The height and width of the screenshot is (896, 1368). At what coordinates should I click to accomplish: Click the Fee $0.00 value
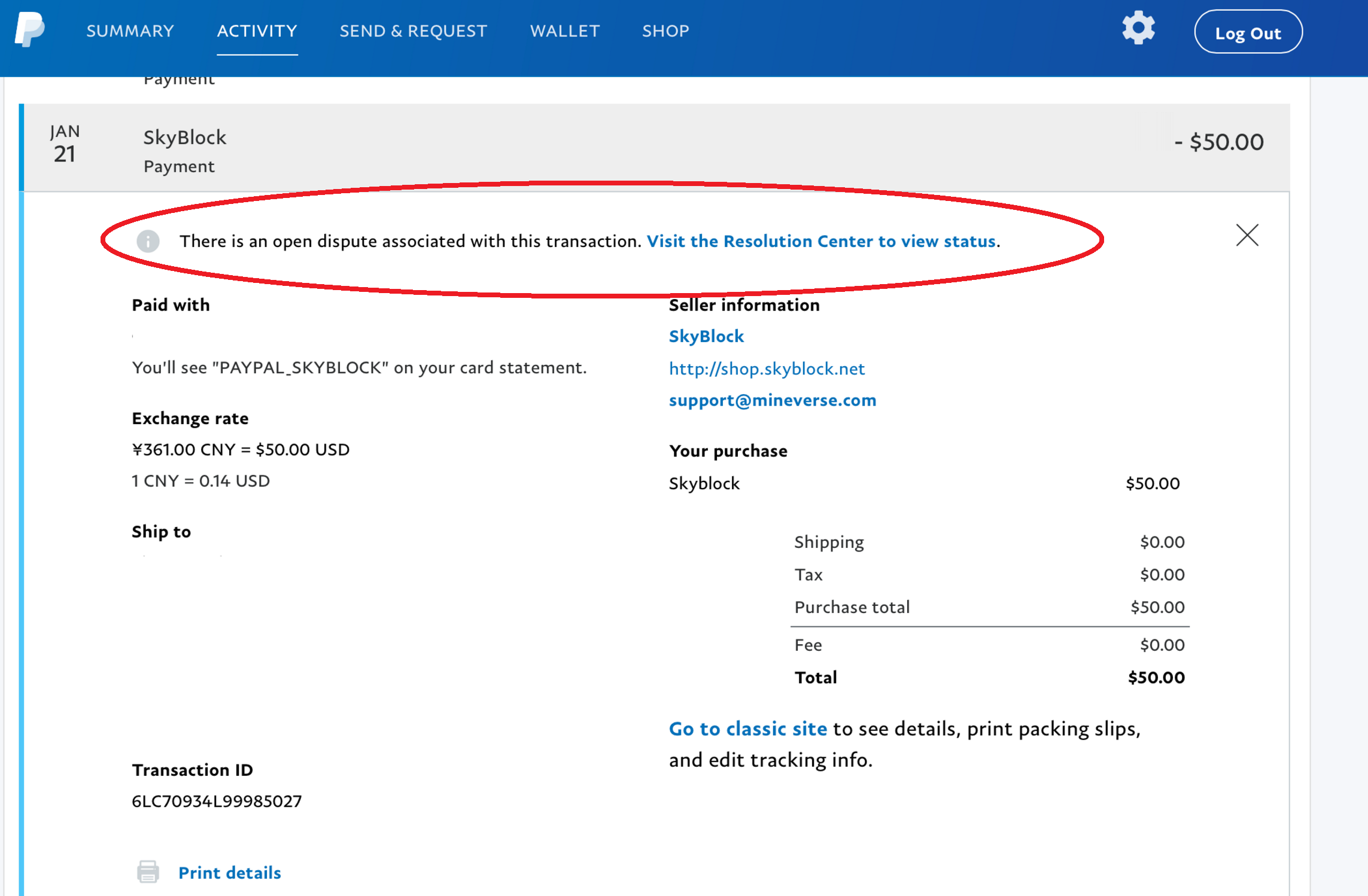tap(1162, 645)
